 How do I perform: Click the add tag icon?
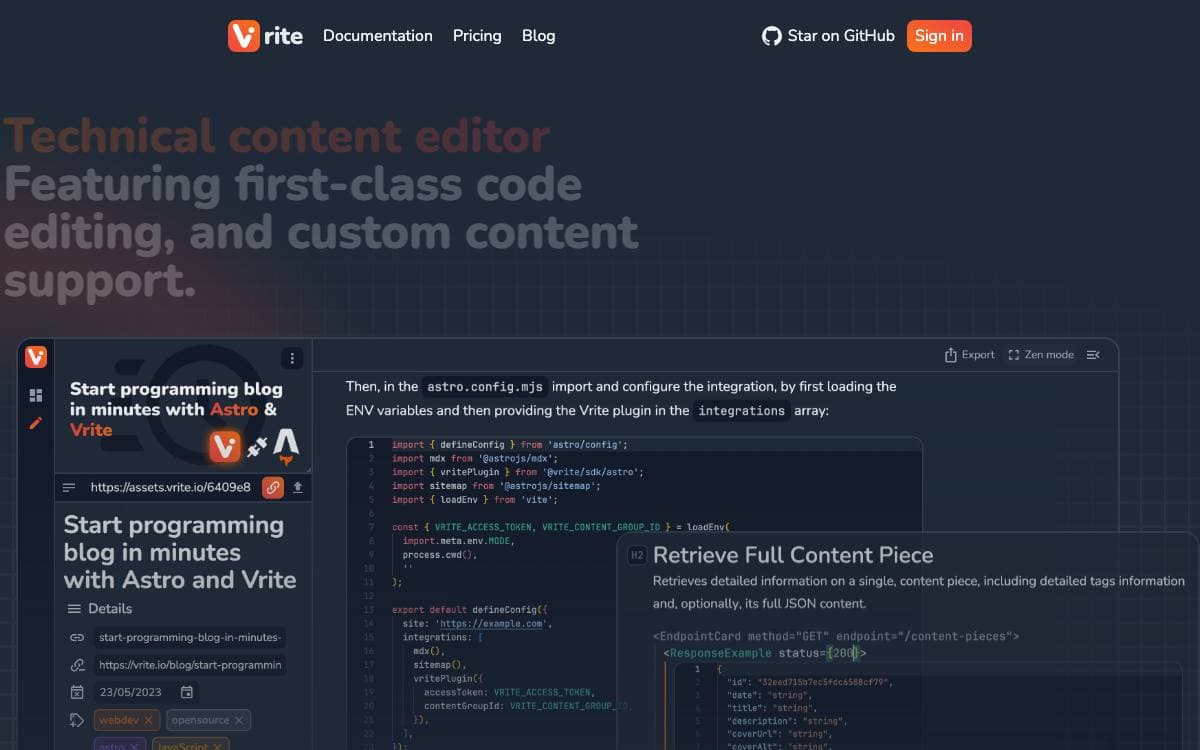coord(77,720)
